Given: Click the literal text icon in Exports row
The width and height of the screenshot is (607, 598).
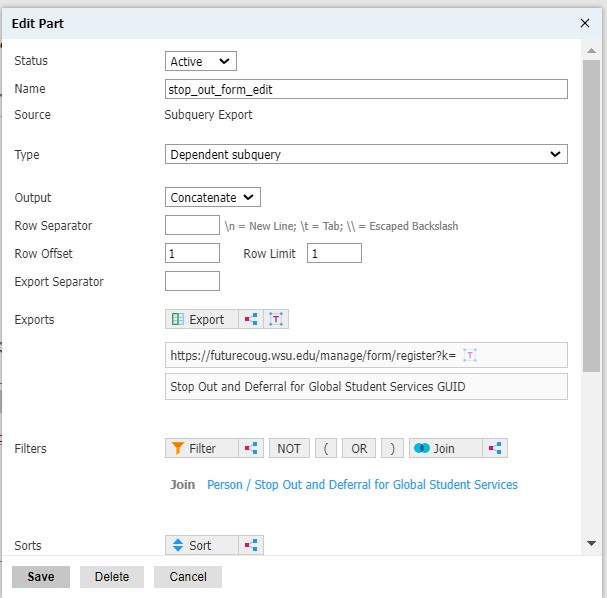Looking at the screenshot, I should [277, 319].
